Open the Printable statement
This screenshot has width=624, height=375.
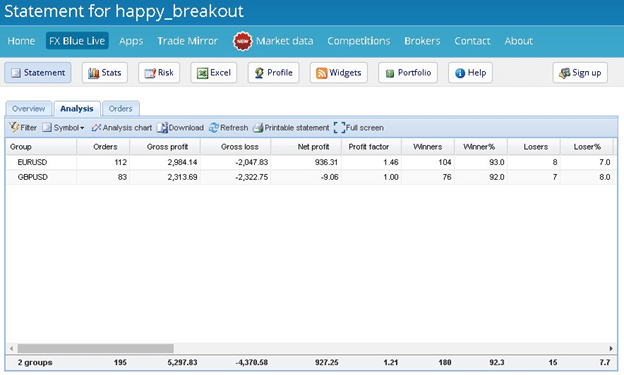pos(291,127)
